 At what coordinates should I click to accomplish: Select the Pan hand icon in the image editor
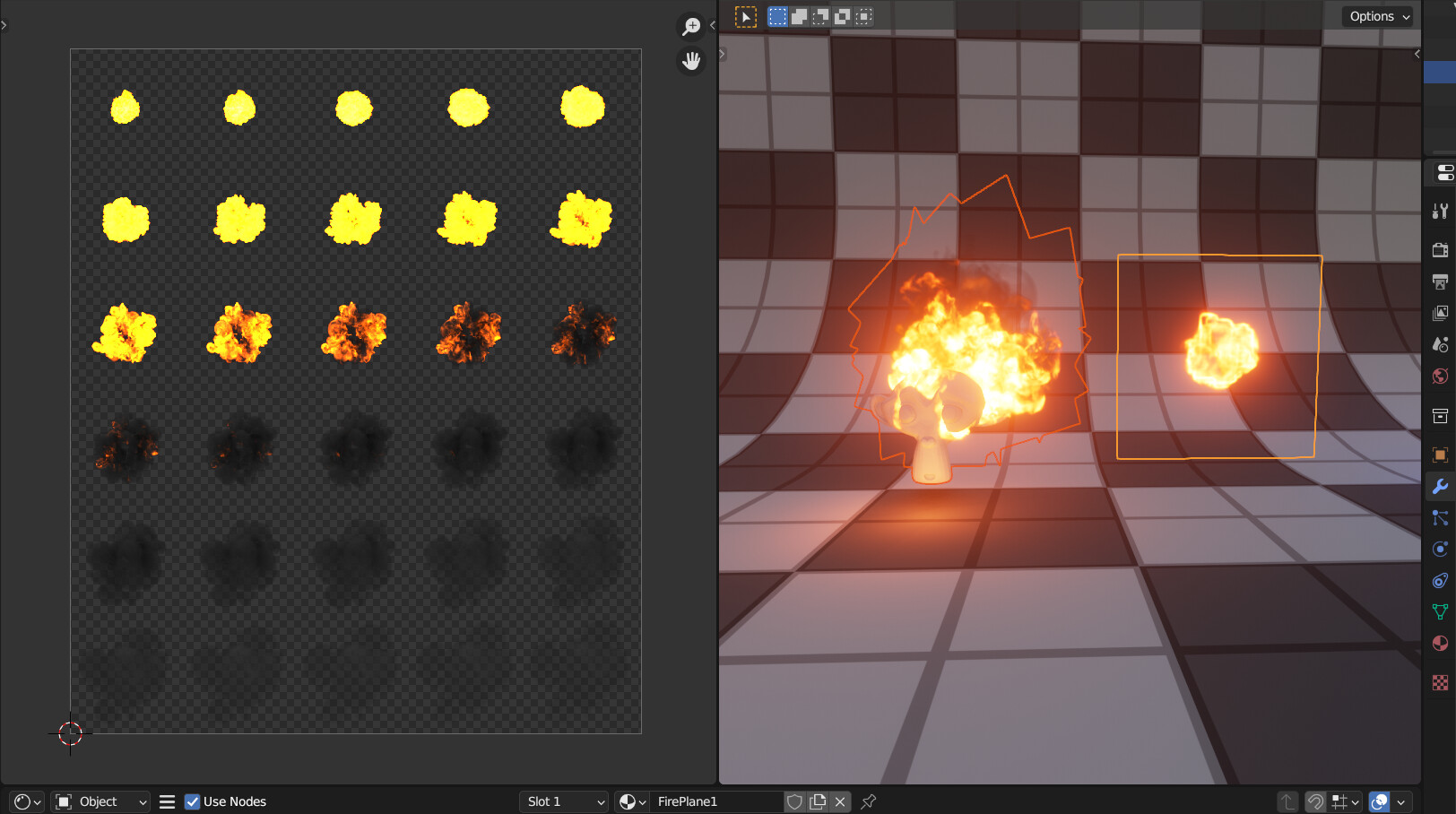coord(690,61)
